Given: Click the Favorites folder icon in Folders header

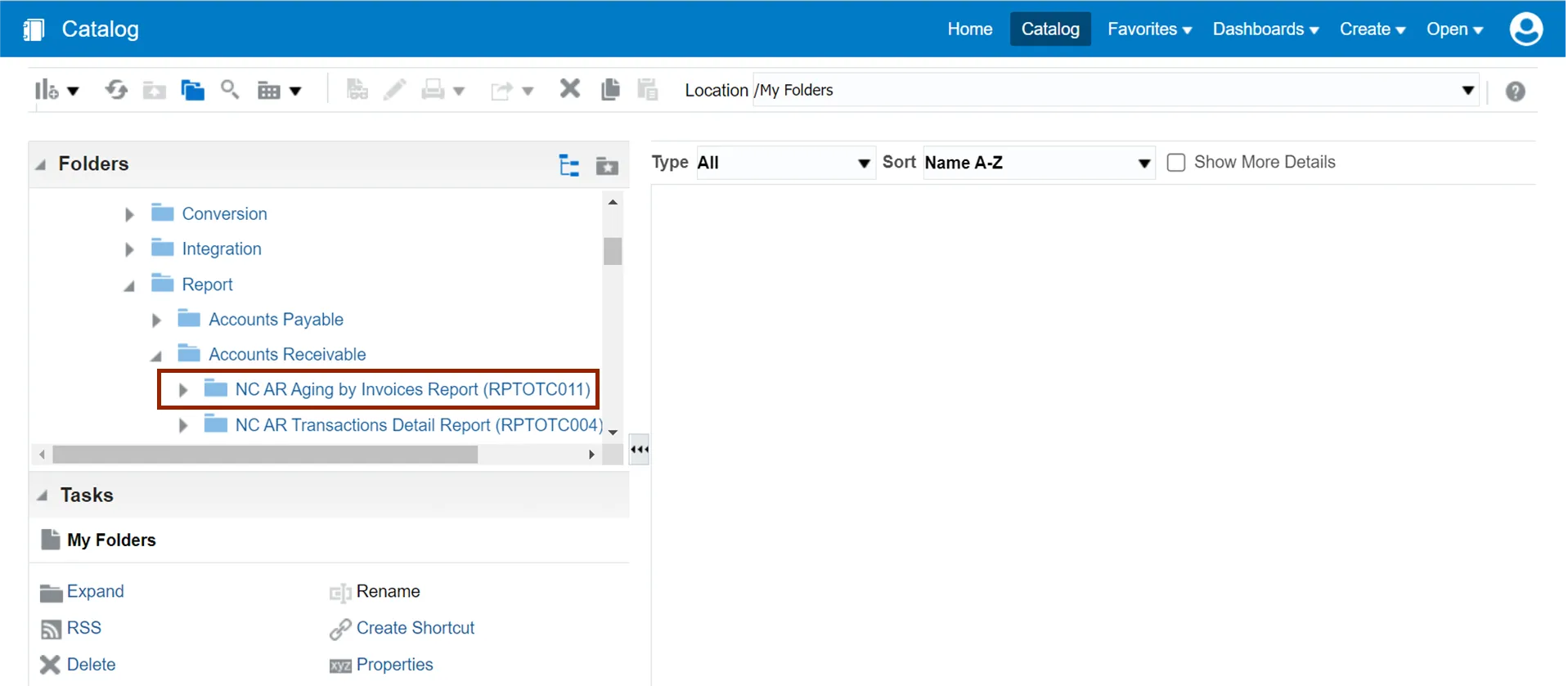Looking at the screenshot, I should pos(607,166).
